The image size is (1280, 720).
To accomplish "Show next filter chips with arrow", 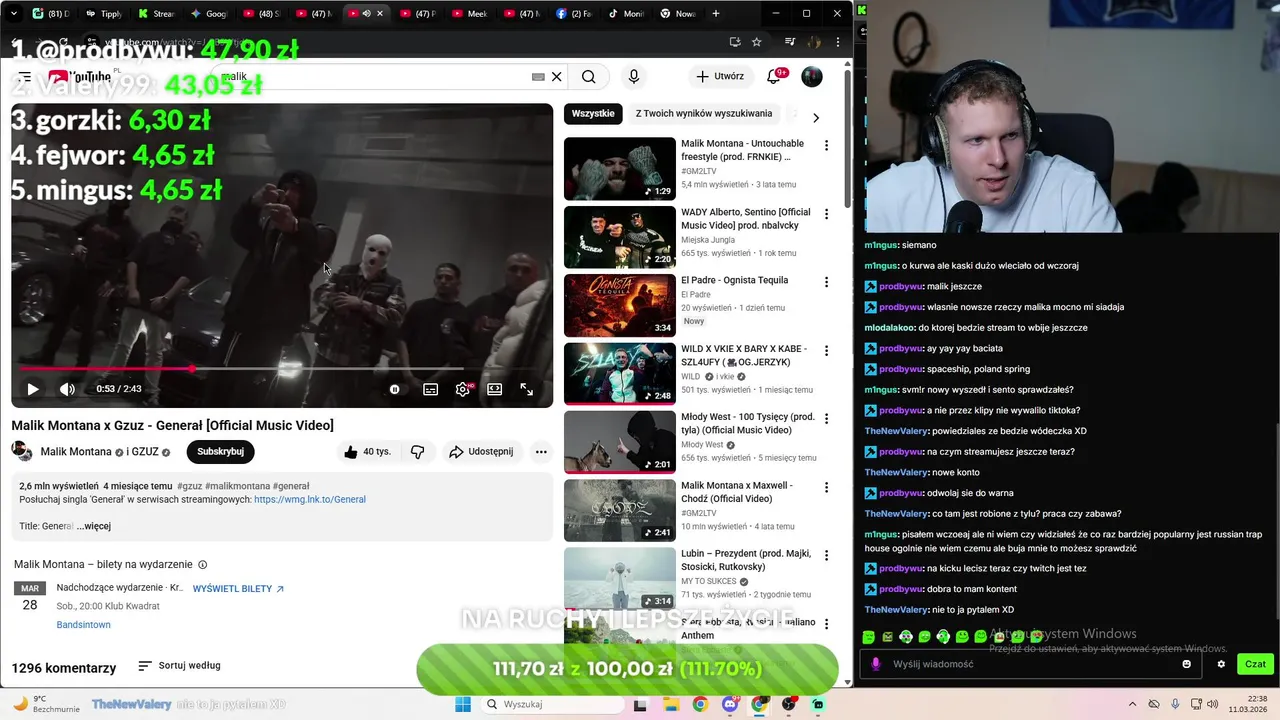I will tap(816, 117).
